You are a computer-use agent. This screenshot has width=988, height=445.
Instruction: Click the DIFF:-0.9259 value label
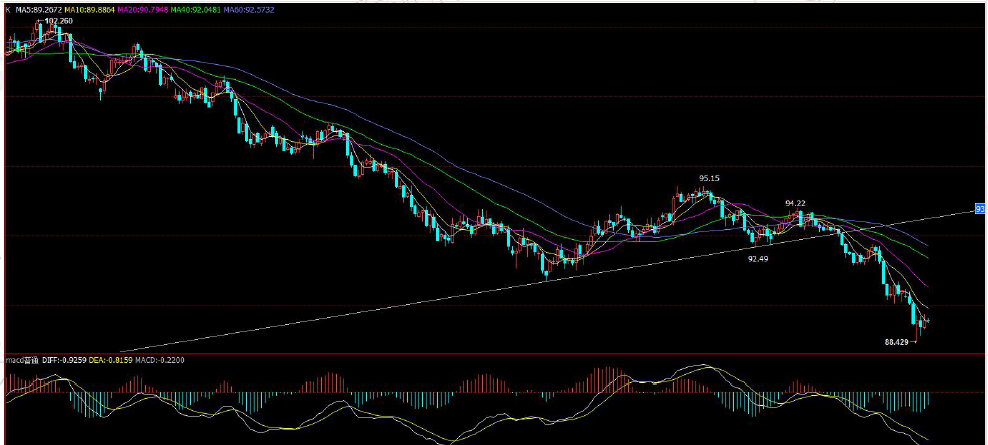pyautogui.click(x=65, y=361)
